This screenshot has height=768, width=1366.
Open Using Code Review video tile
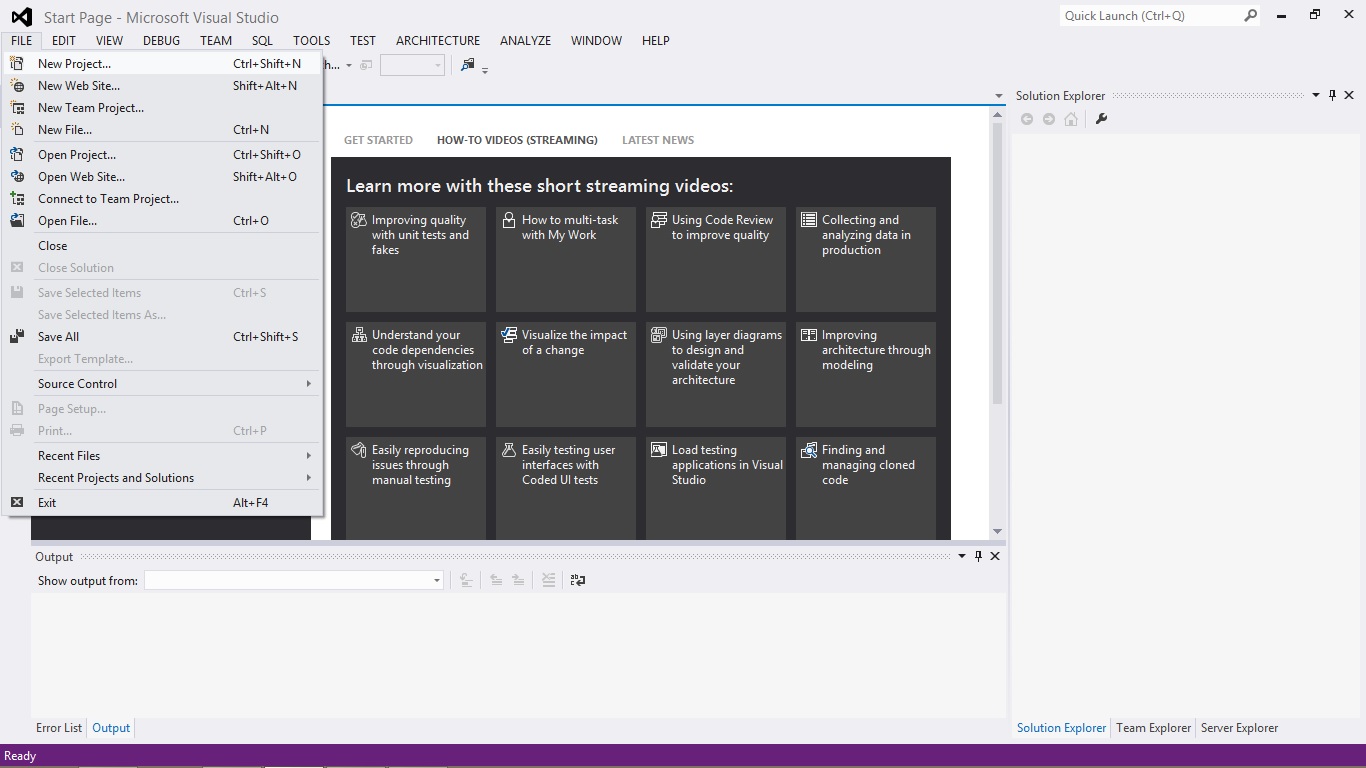coord(716,260)
